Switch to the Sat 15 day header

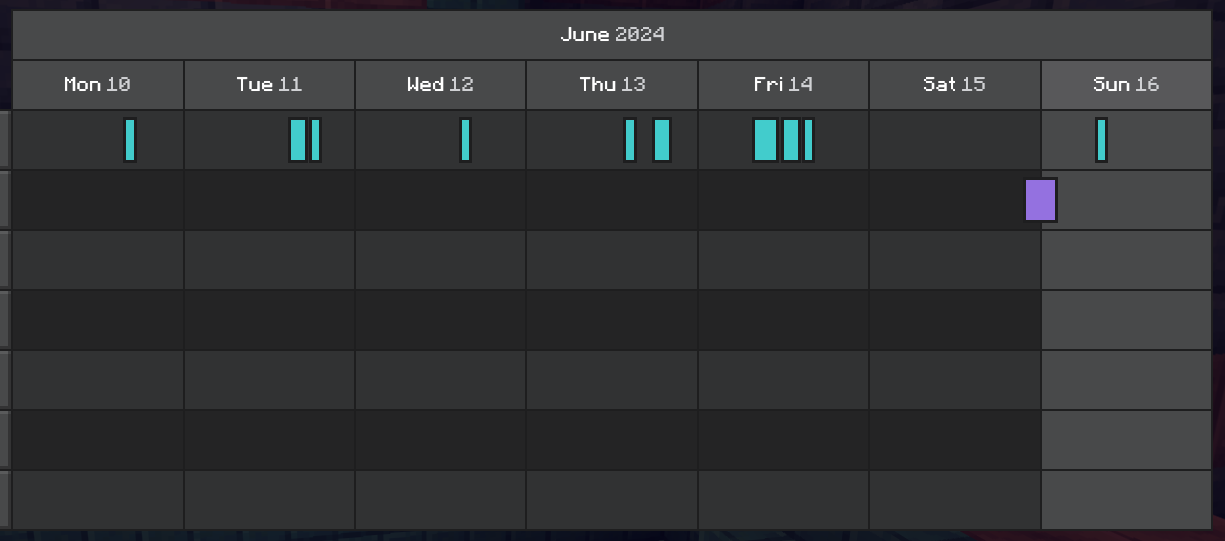[x=954, y=85]
